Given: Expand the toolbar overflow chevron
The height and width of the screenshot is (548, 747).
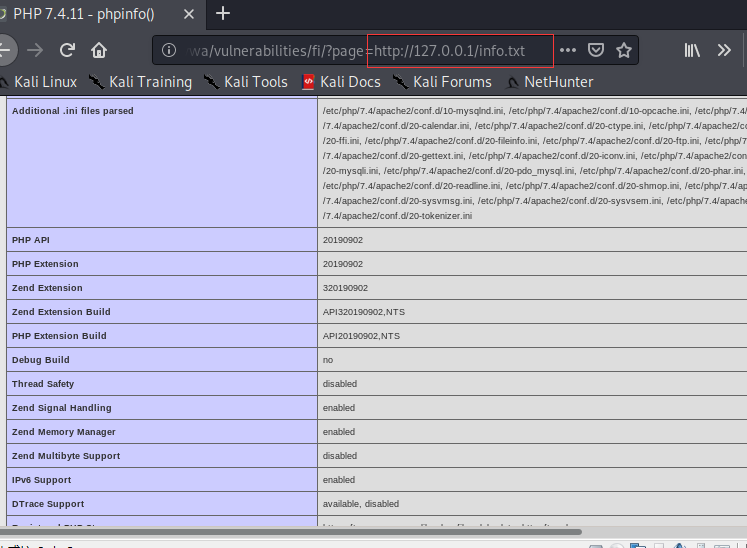Looking at the screenshot, I should coord(724,50).
